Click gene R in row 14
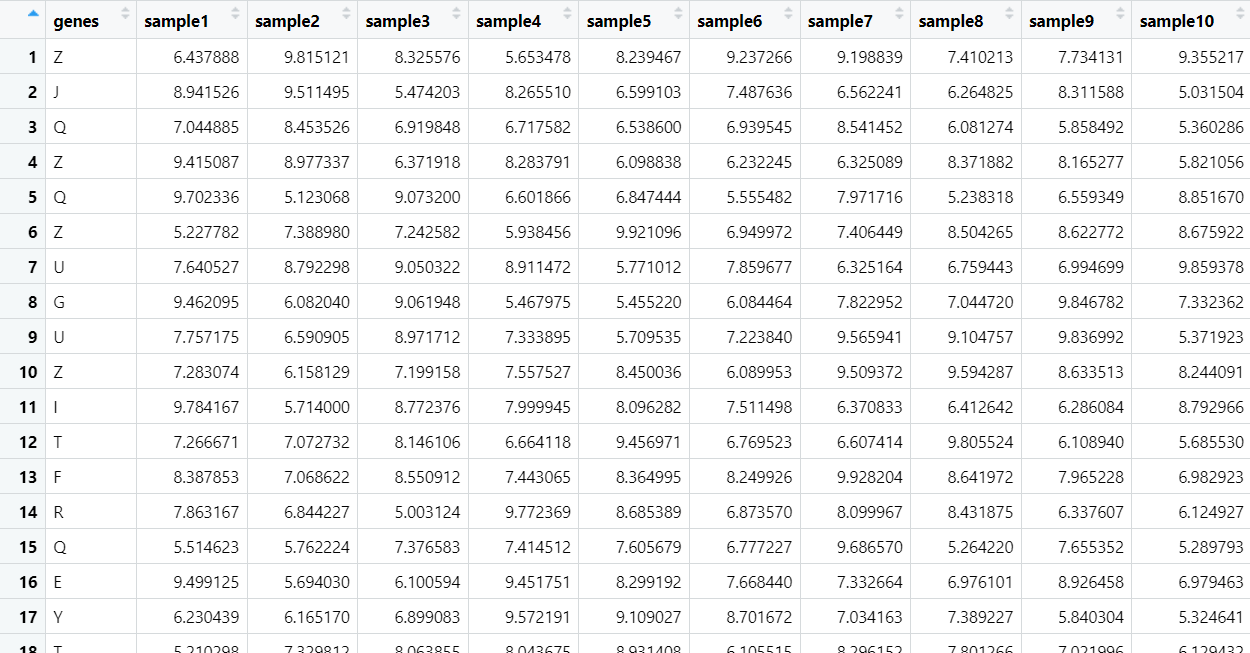This screenshot has height=653, width=1250. [x=58, y=512]
